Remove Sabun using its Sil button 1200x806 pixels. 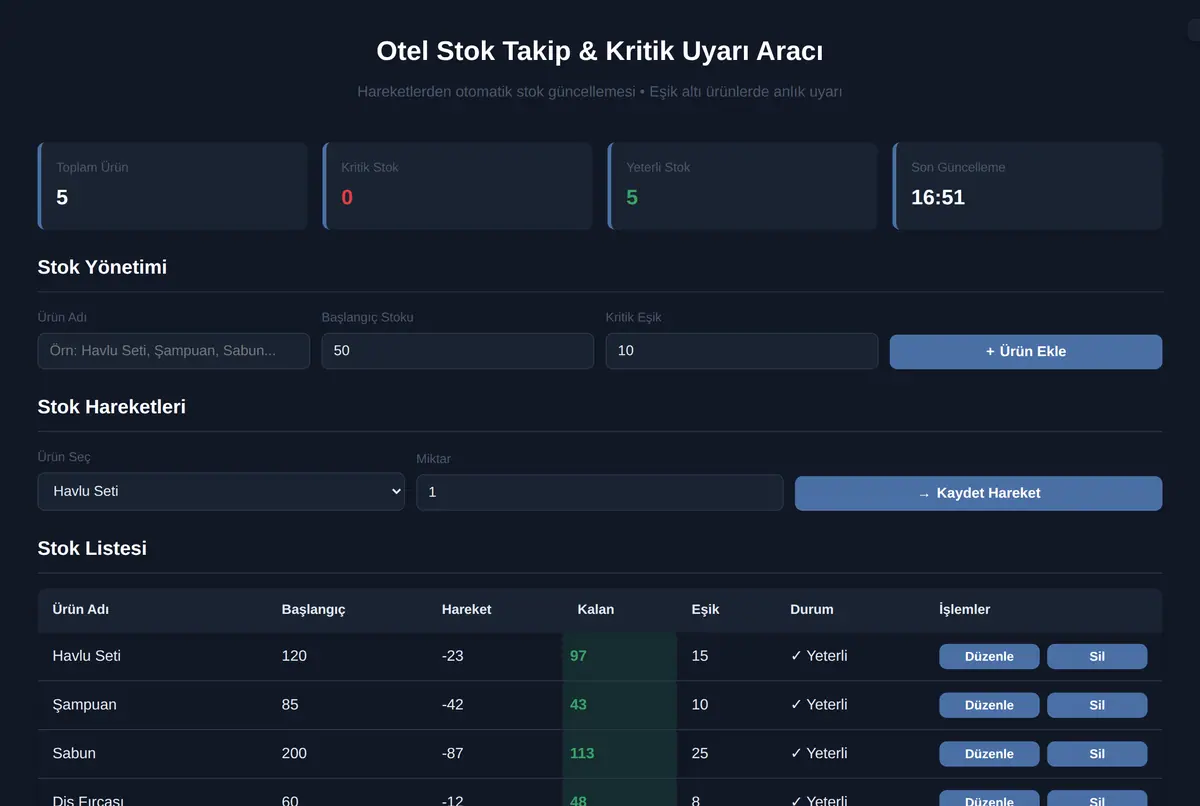1097,754
